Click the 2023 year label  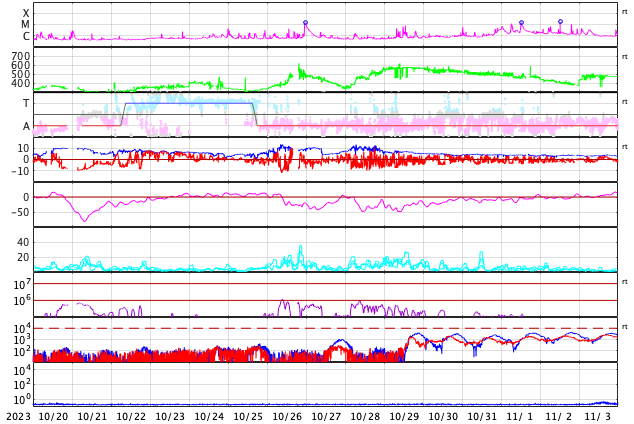pos(18,416)
